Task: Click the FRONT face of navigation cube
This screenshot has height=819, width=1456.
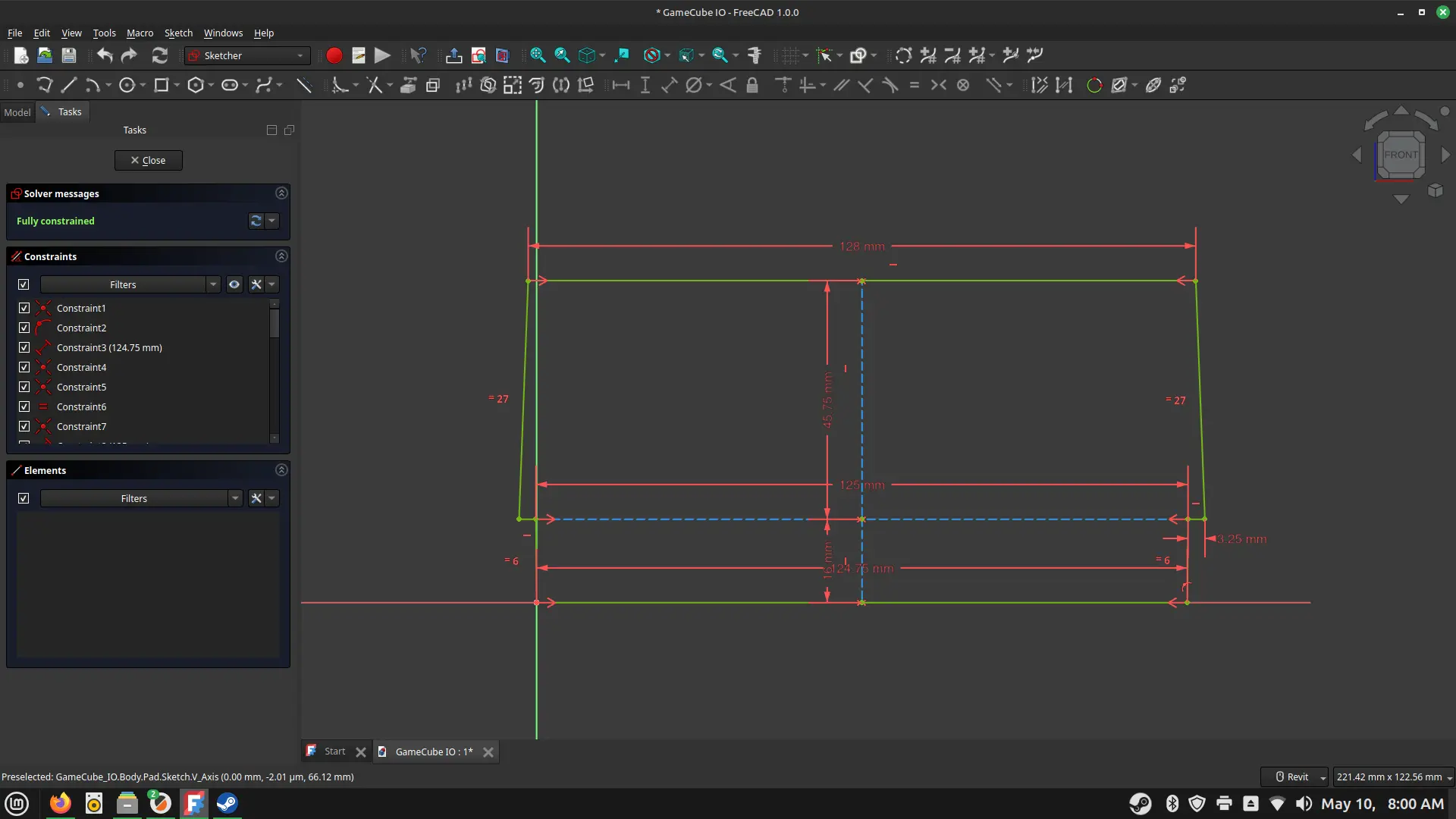Action: [1401, 155]
